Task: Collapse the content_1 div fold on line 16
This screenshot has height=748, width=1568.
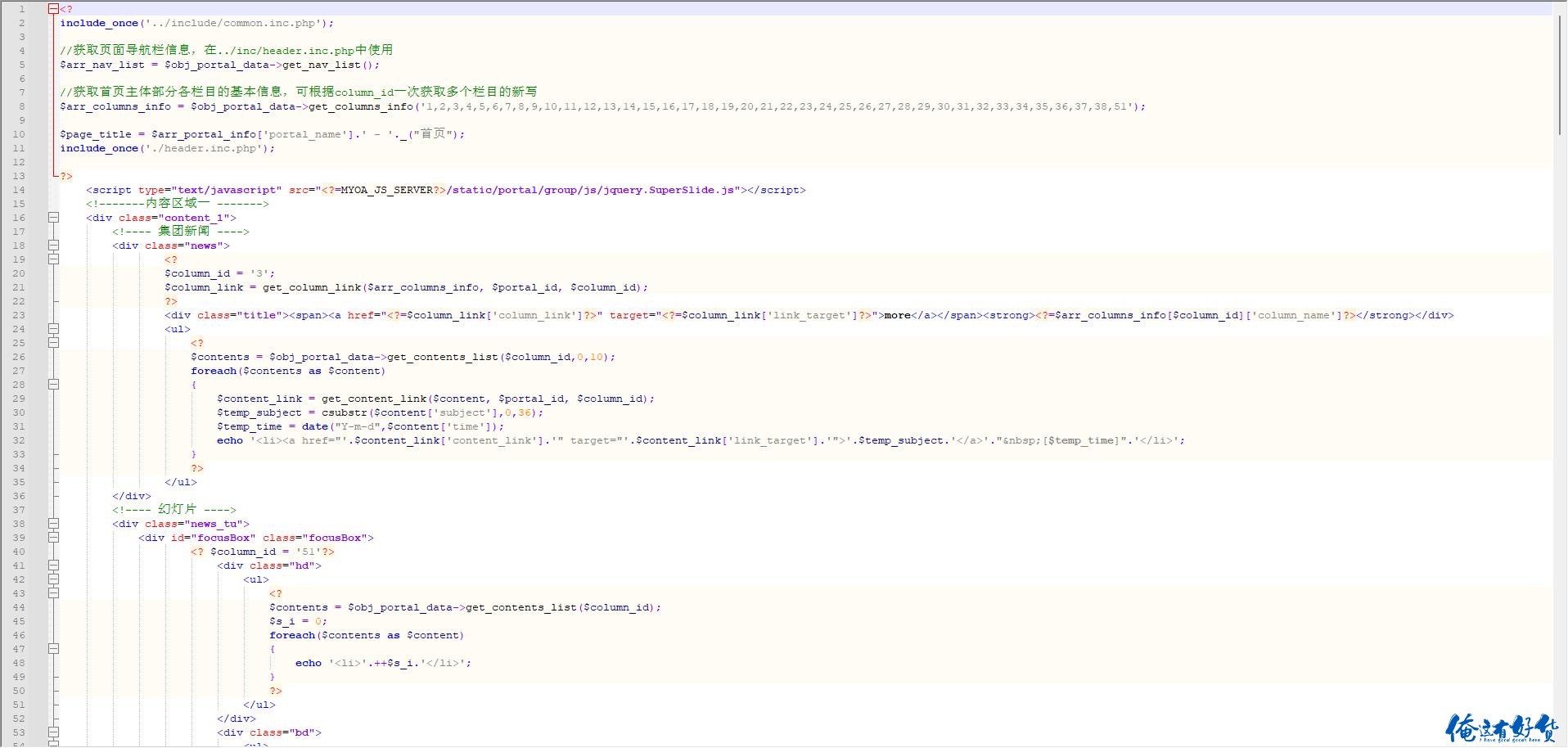Action: coord(53,218)
